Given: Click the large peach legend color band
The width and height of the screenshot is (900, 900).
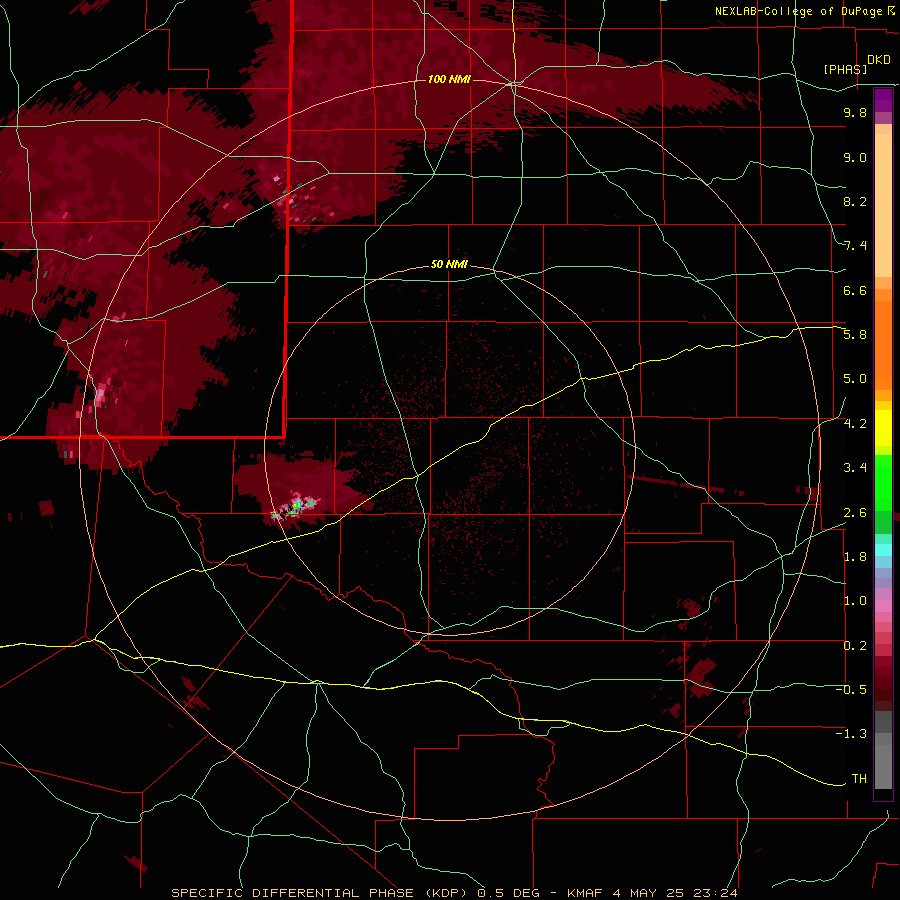Looking at the screenshot, I should point(883,205).
